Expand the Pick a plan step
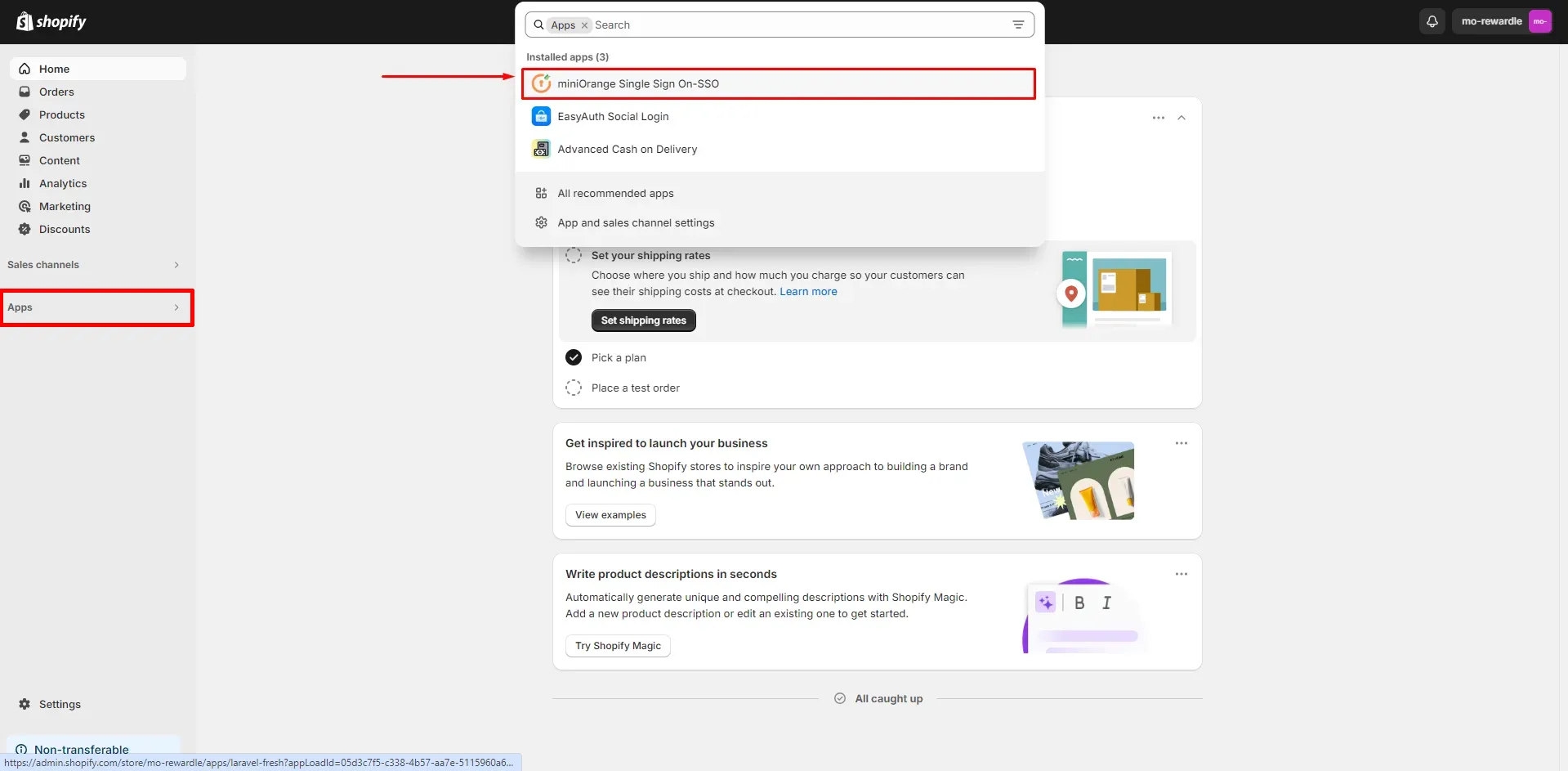 pos(619,357)
